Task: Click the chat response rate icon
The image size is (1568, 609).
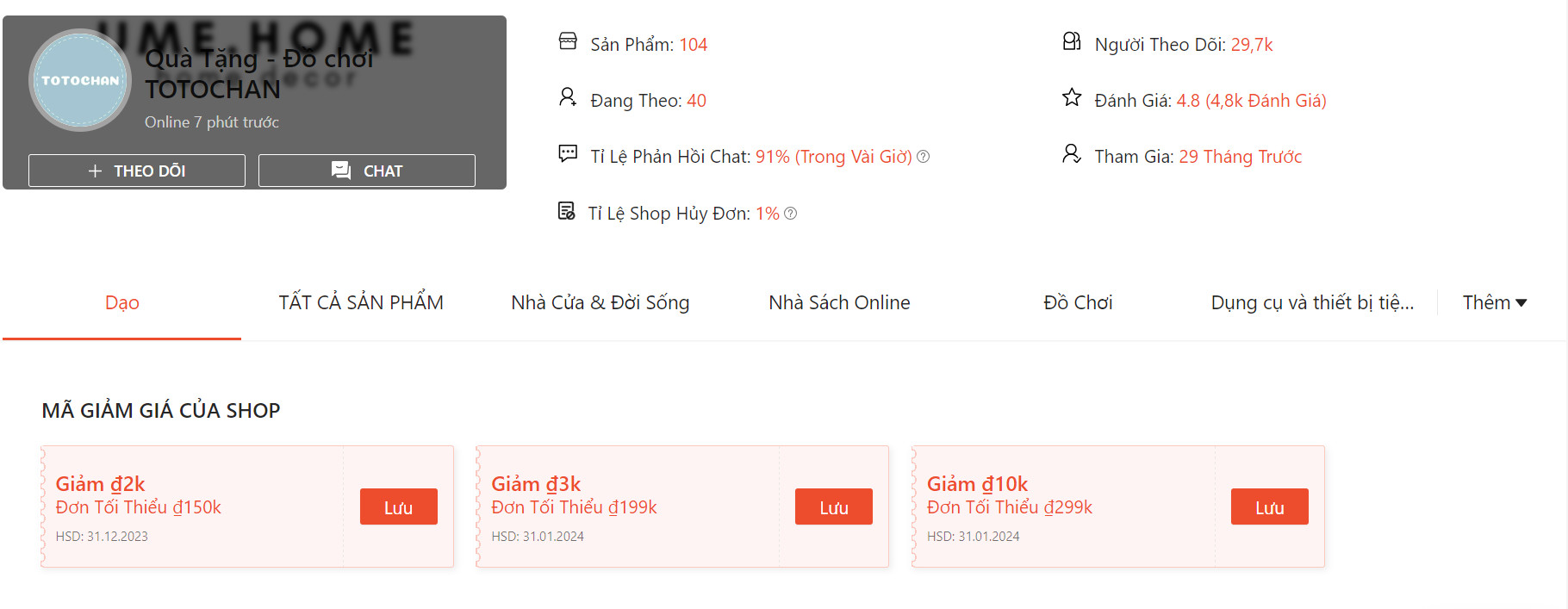Action: (568, 154)
